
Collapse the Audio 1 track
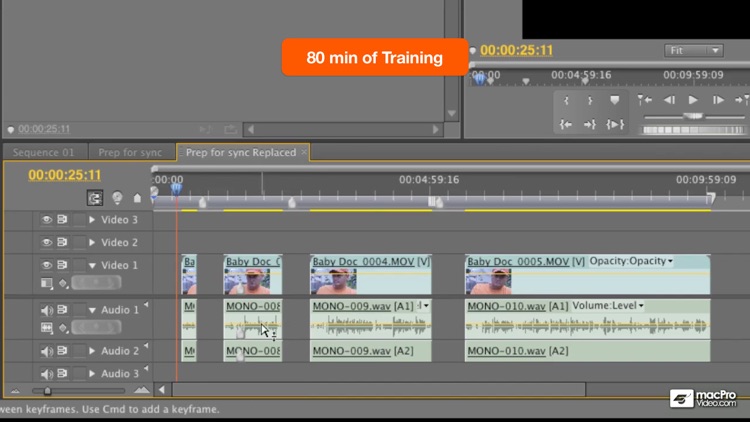click(92, 310)
